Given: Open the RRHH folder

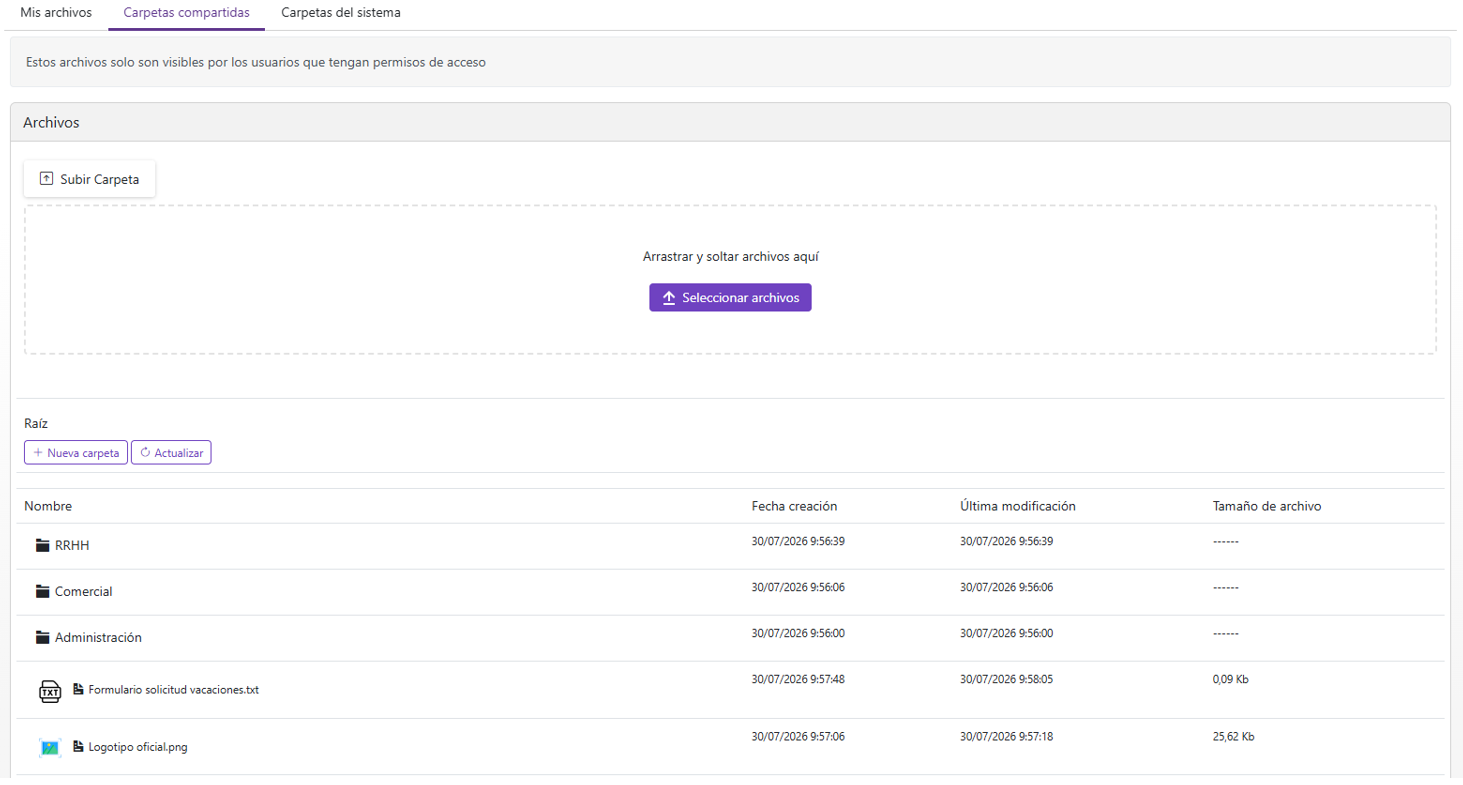Looking at the screenshot, I should [73, 545].
